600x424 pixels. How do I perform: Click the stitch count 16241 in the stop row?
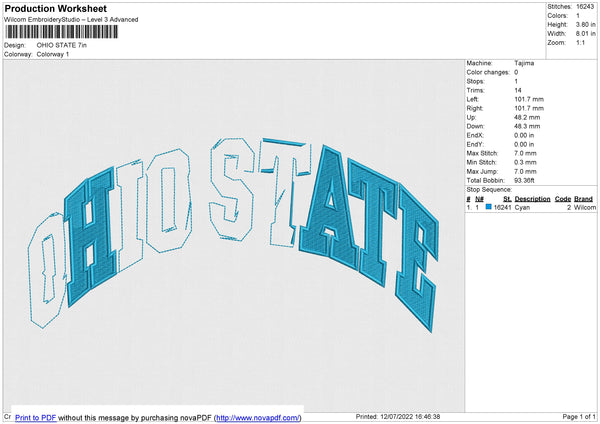point(502,207)
